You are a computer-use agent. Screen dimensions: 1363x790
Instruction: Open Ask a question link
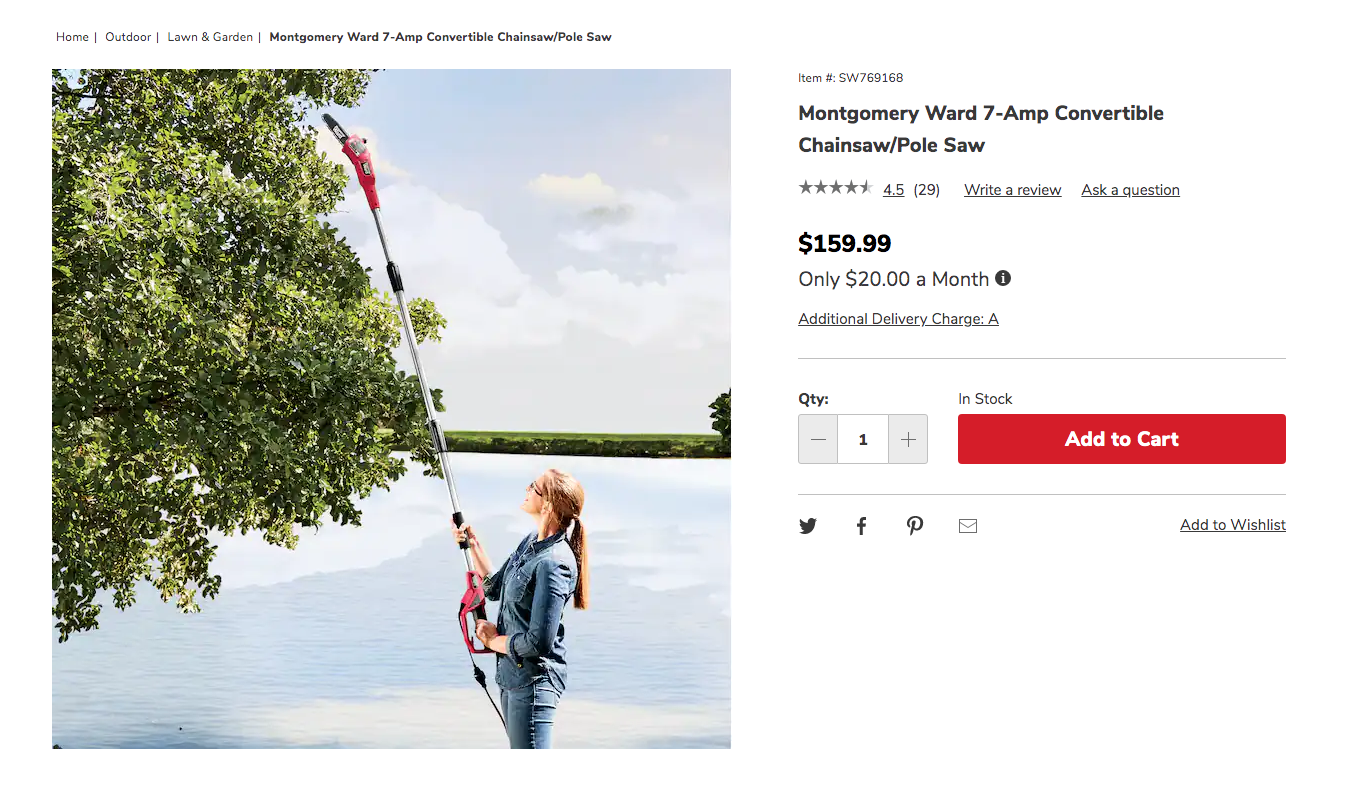(1130, 190)
